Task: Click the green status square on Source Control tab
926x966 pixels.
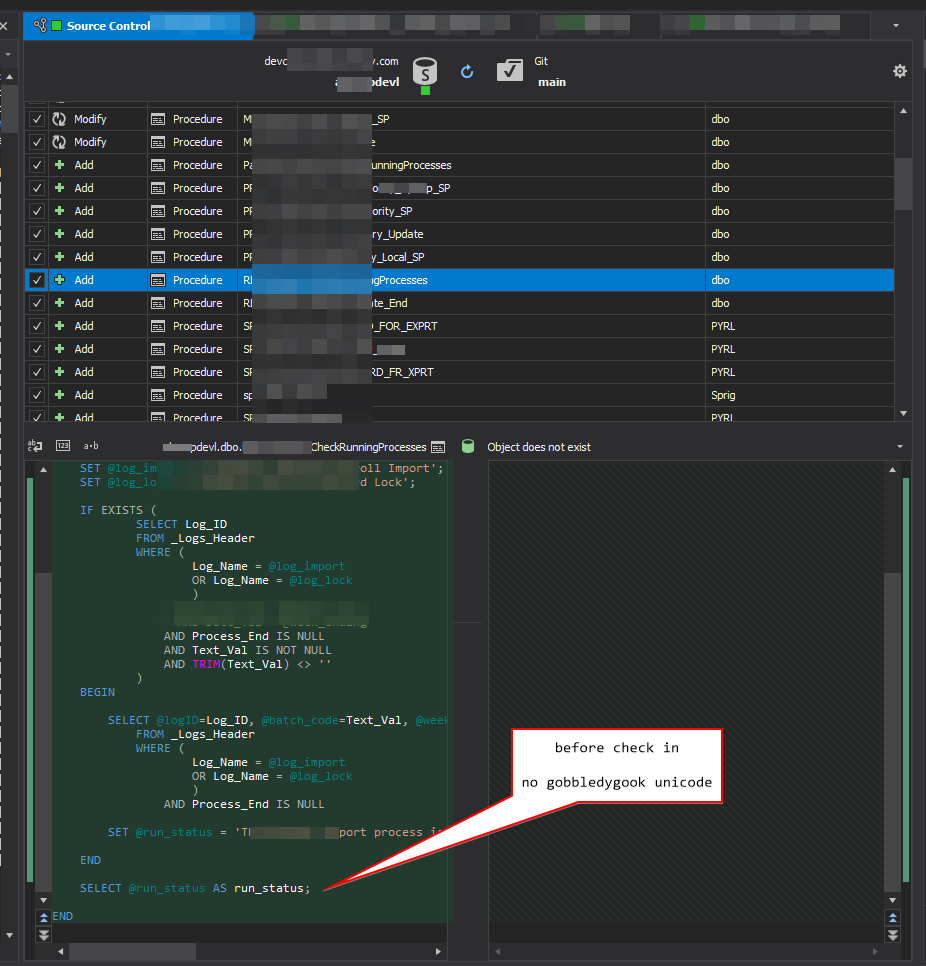Action: 57,26
